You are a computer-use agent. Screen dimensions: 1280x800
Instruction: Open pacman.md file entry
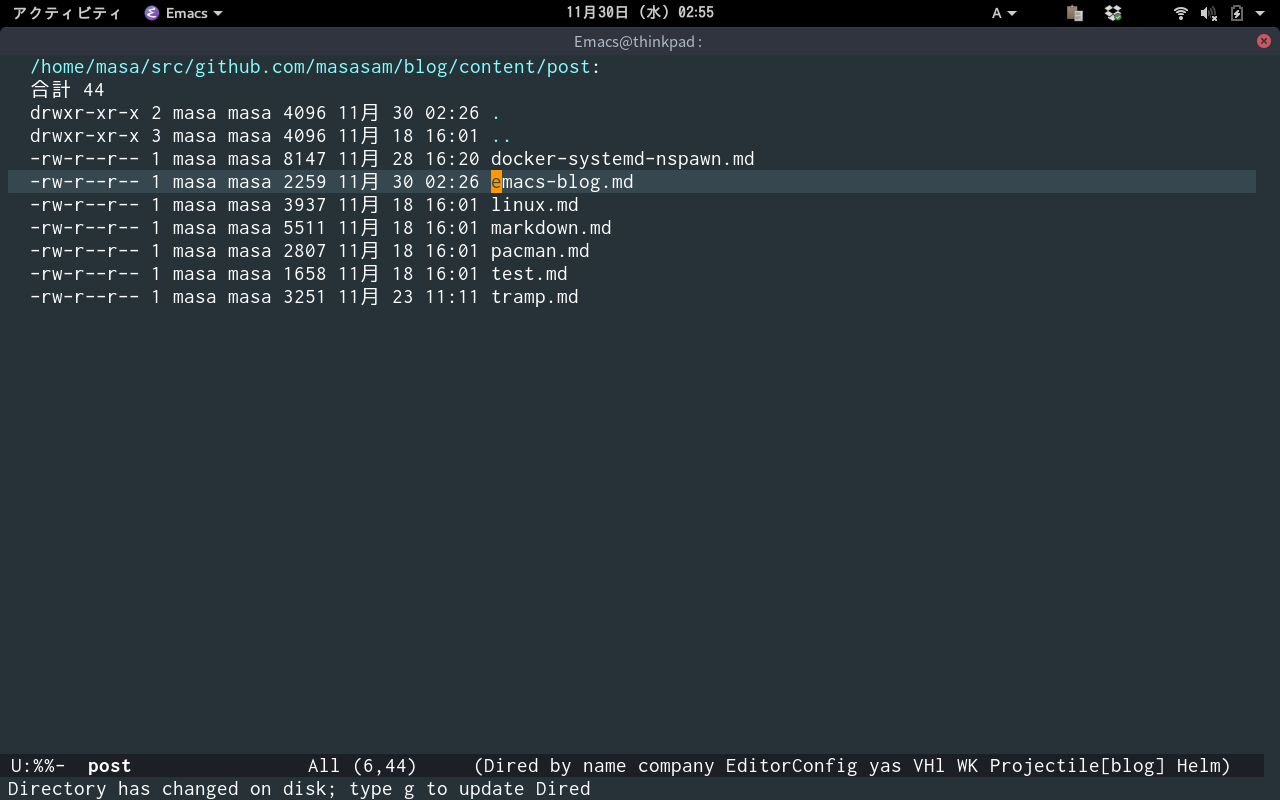[540, 251]
